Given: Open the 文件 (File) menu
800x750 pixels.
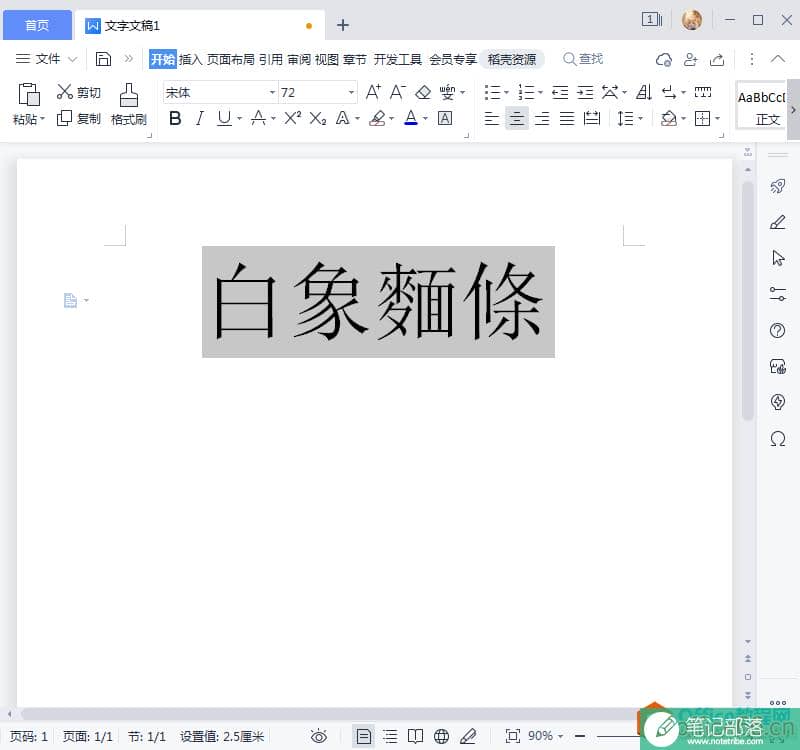Looking at the screenshot, I should click(x=46, y=59).
